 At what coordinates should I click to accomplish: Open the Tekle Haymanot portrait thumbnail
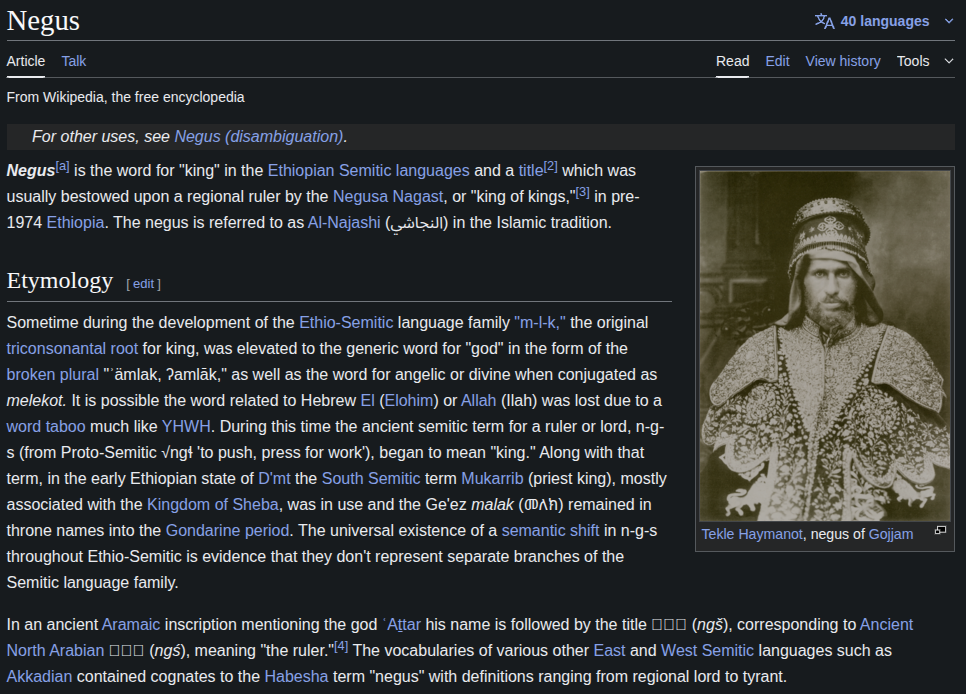(x=824, y=345)
